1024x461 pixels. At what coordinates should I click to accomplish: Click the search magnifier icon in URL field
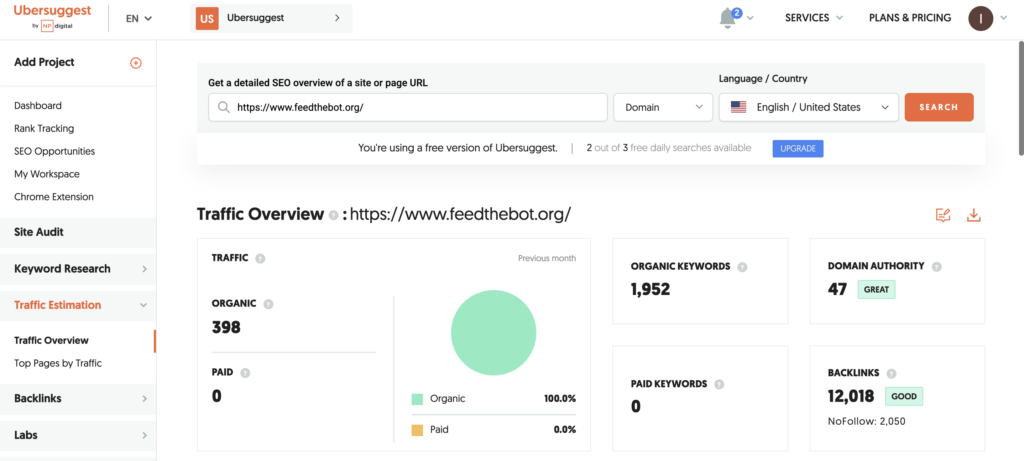223,108
